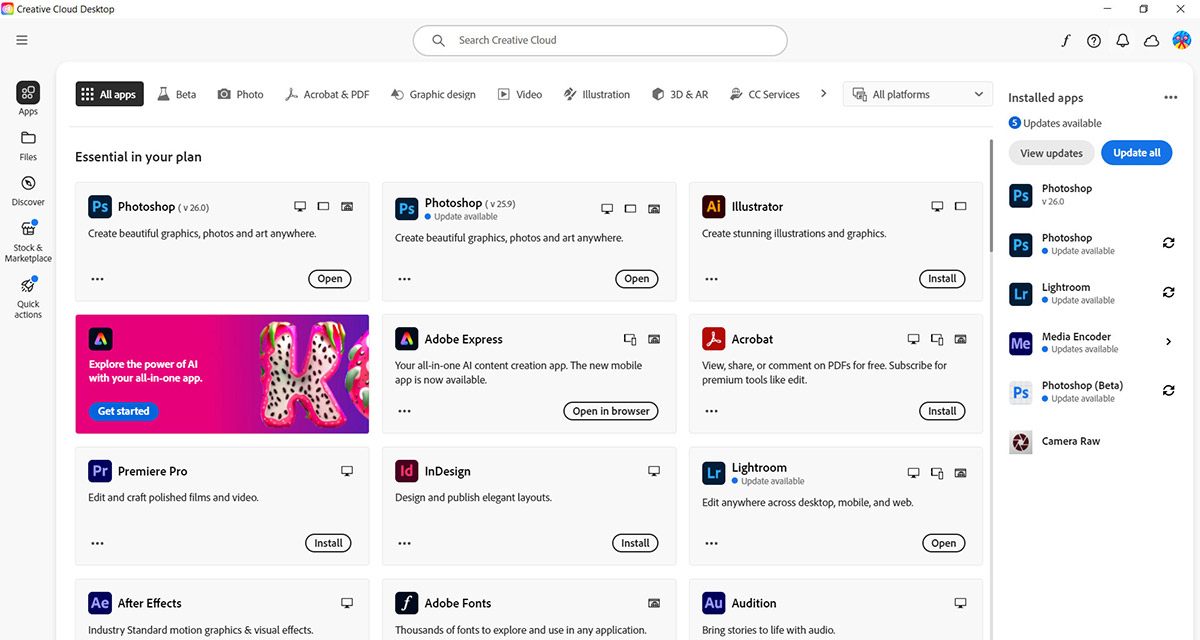Click Update all button

[1137, 153]
